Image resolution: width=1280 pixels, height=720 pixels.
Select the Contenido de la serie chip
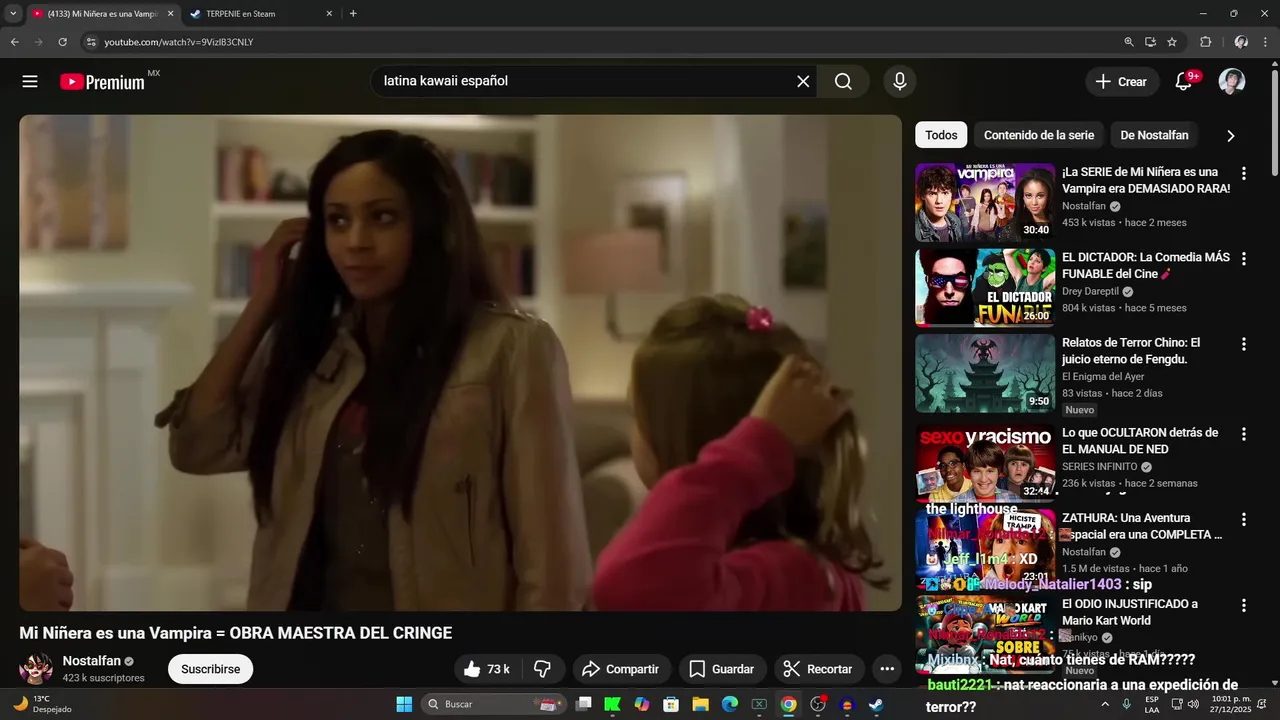tap(1039, 135)
